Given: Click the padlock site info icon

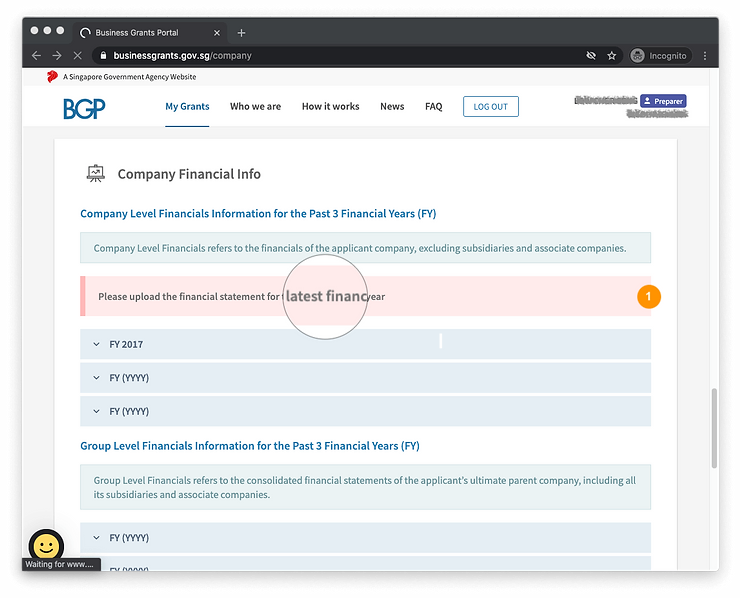Looking at the screenshot, I should [103, 55].
